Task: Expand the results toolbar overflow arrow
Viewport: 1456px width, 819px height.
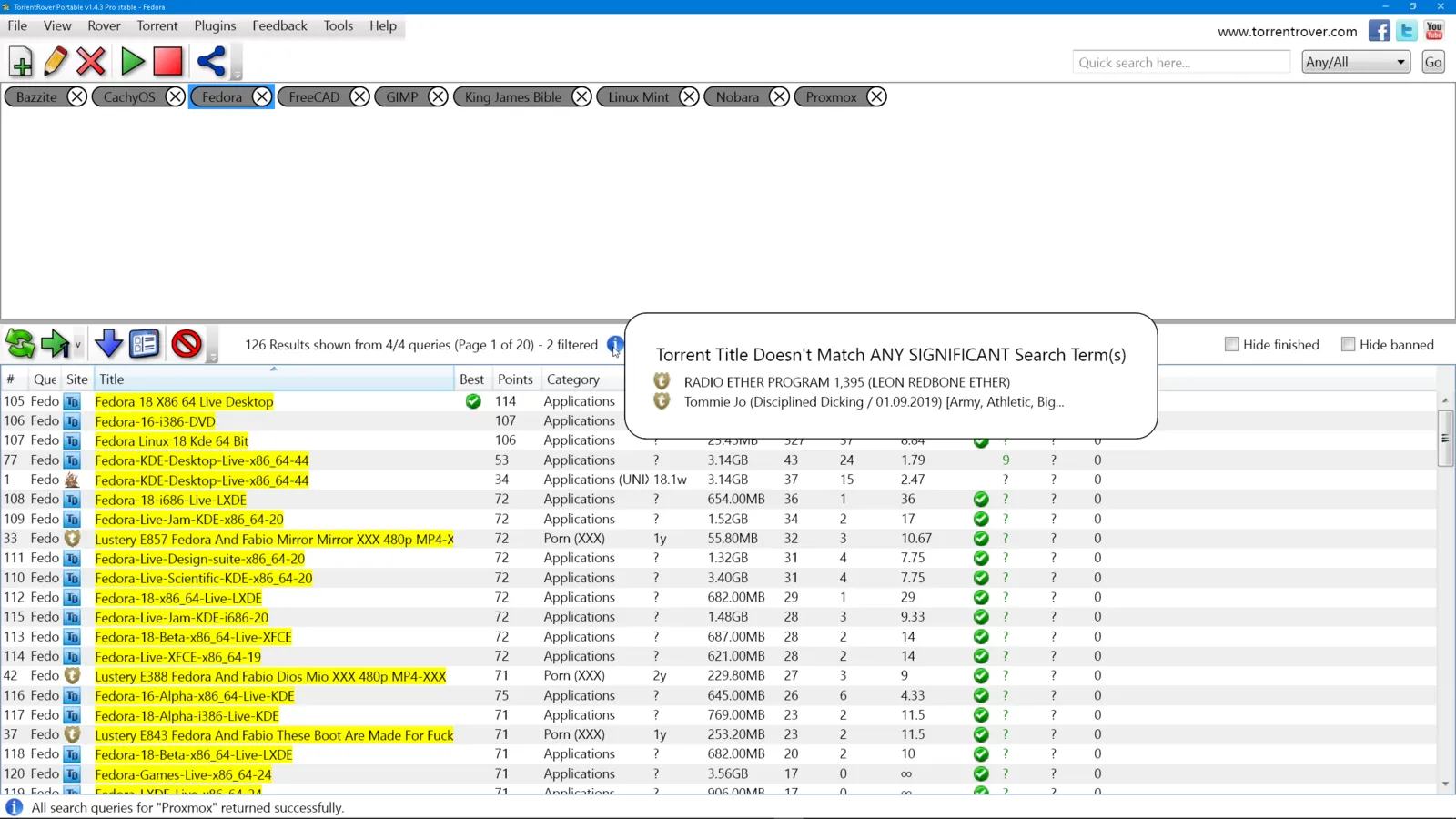Action: click(212, 356)
